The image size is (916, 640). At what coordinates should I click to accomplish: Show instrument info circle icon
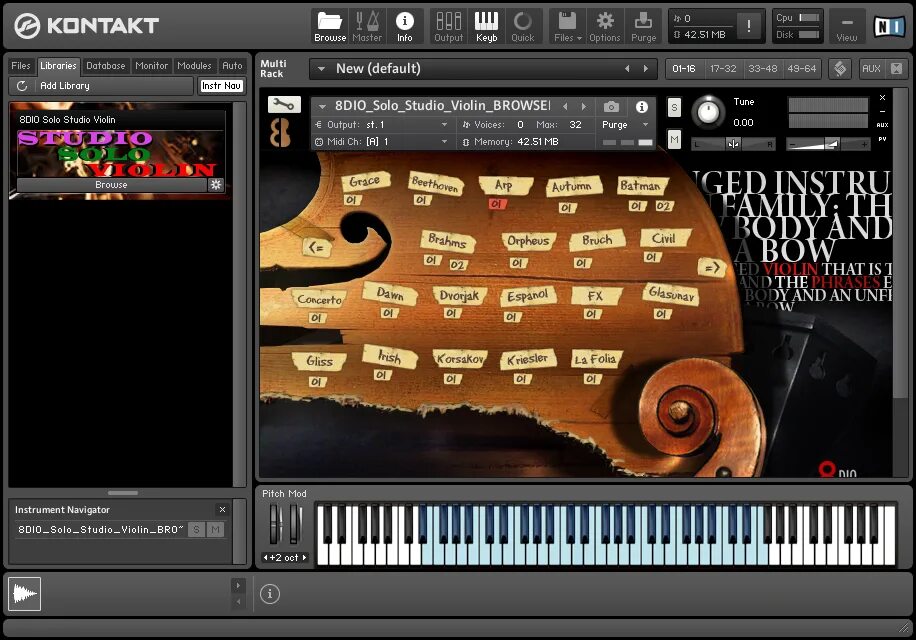[x=641, y=106]
